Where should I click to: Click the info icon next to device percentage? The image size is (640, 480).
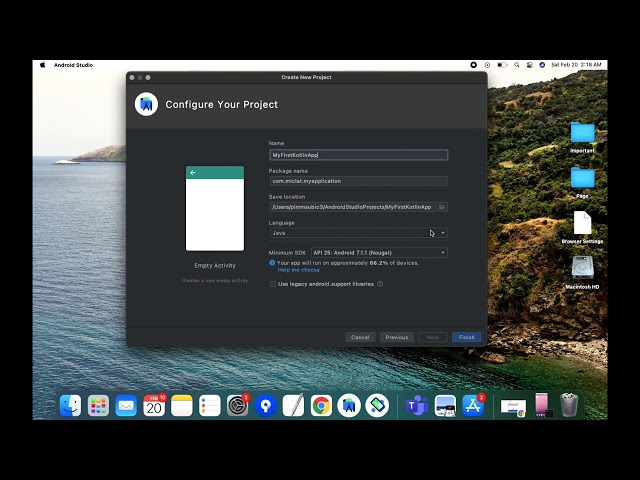pos(272,263)
